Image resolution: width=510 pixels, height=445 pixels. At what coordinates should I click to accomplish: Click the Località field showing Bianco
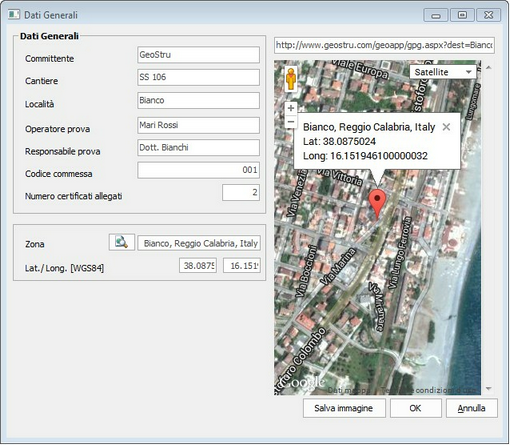[198, 100]
